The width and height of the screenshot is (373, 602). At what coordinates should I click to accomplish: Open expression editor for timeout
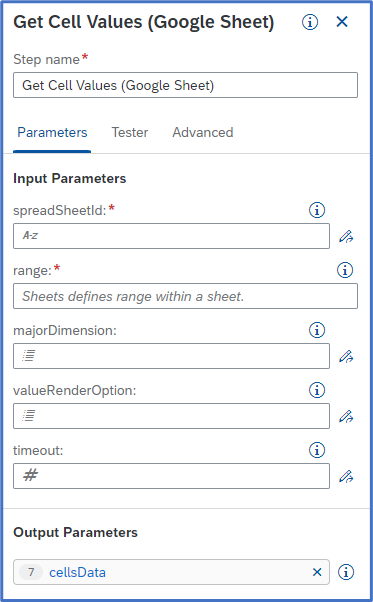tap(346, 476)
